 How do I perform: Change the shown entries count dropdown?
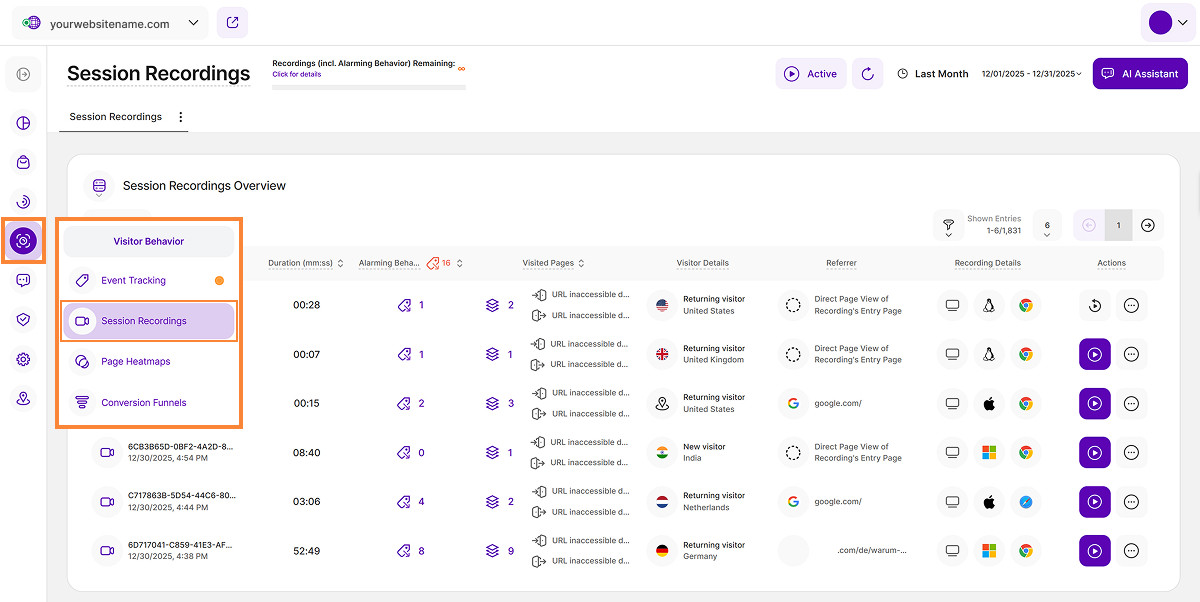tap(1047, 226)
